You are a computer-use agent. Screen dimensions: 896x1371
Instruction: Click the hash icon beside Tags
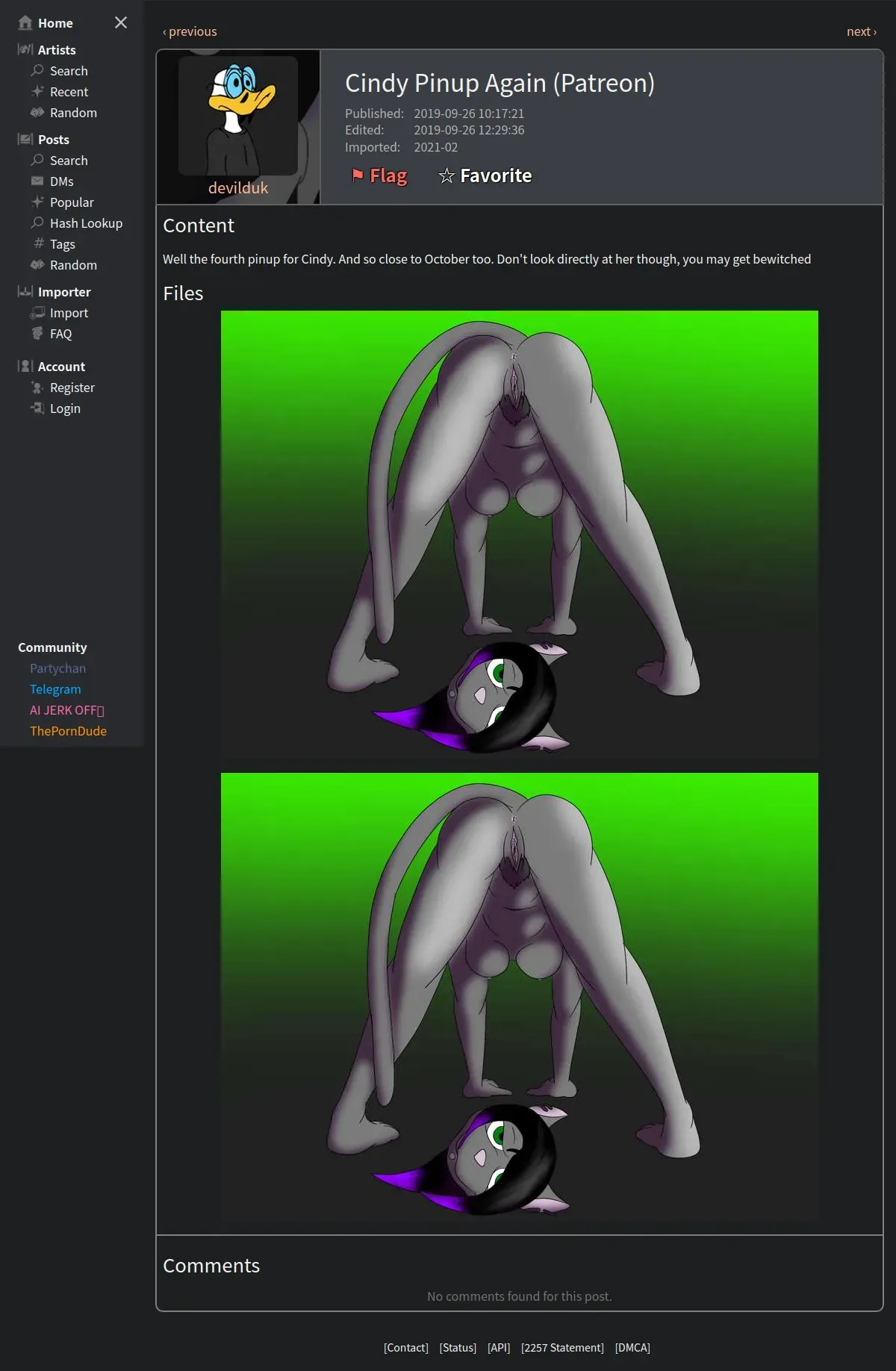39,243
